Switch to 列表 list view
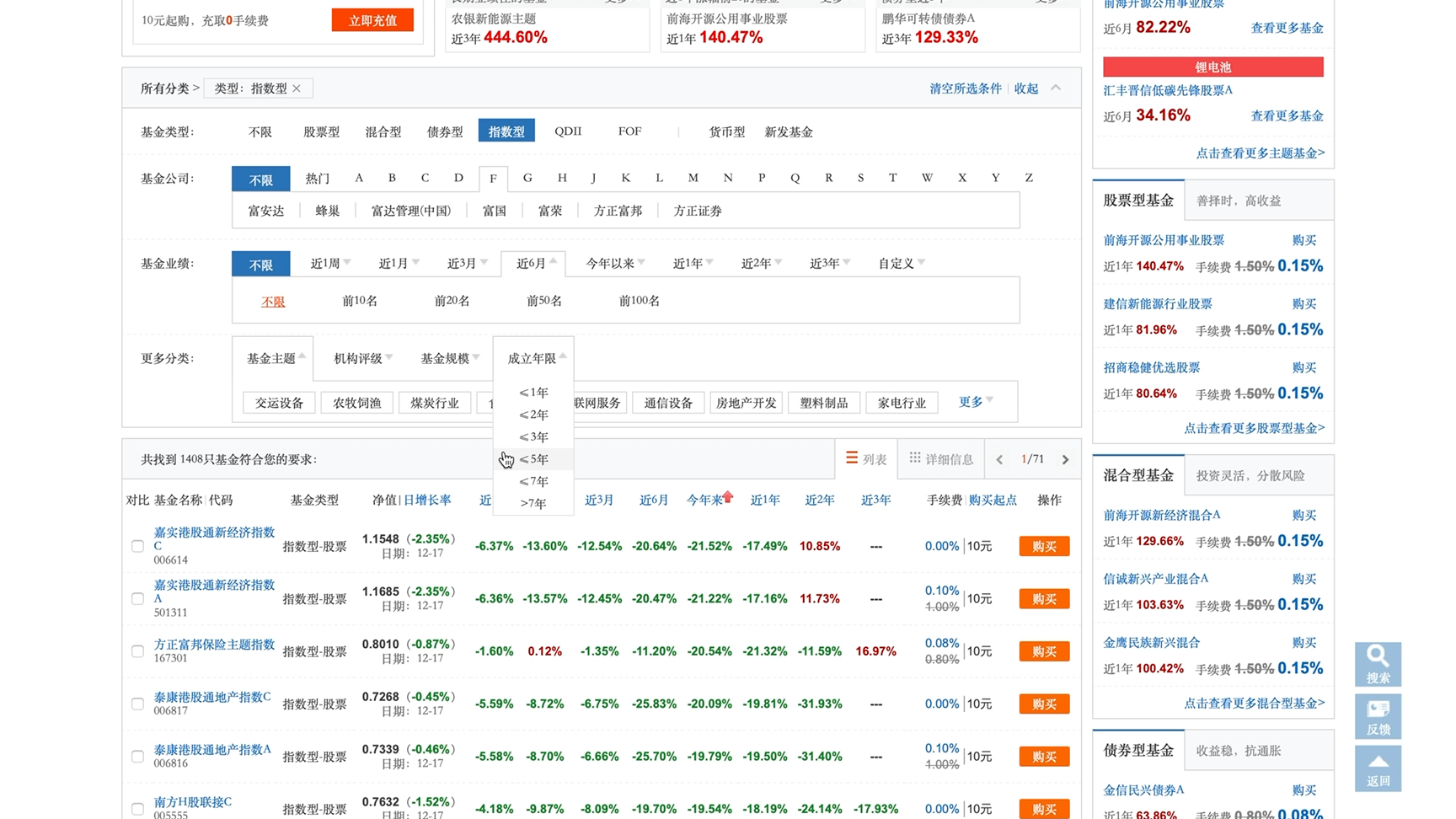The width and height of the screenshot is (1456, 819). [x=866, y=459]
